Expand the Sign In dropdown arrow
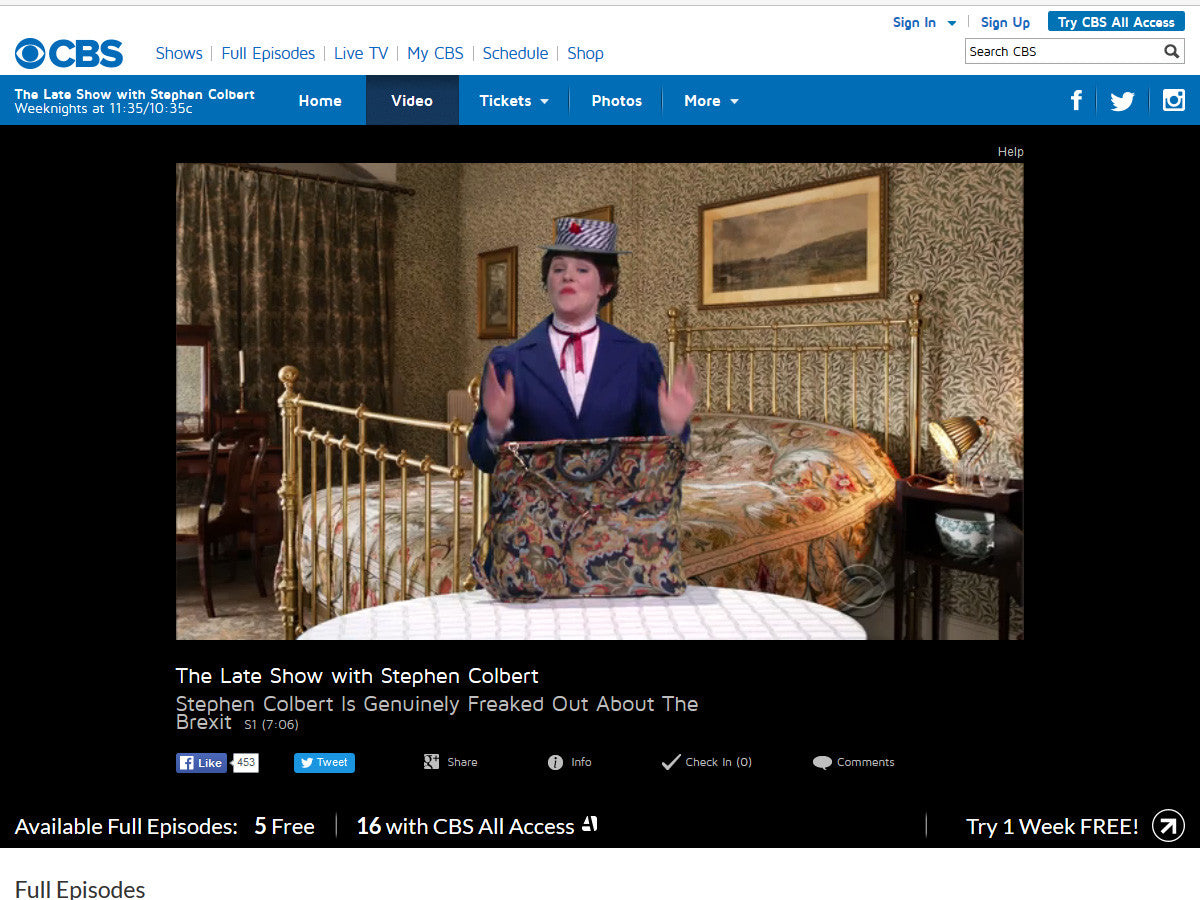The height and width of the screenshot is (900, 1200). [x=951, y=23]
